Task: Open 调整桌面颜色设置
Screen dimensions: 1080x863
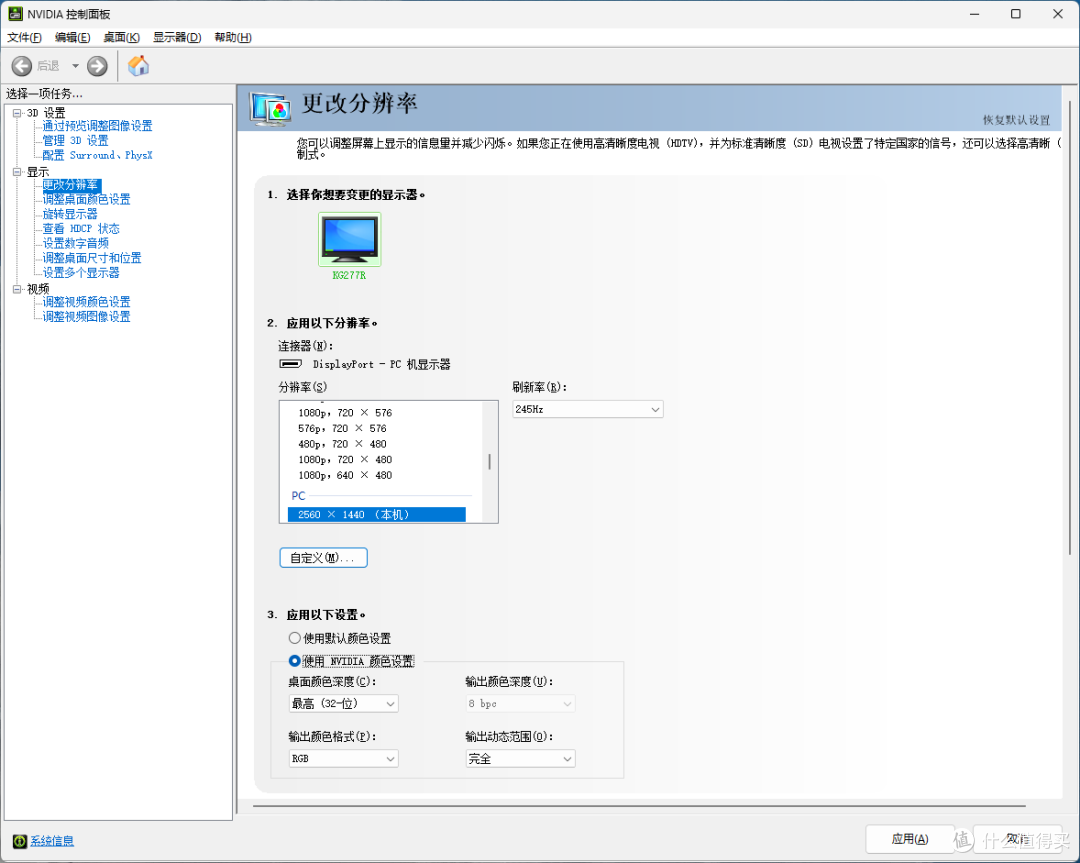Action: pos(86,200)
